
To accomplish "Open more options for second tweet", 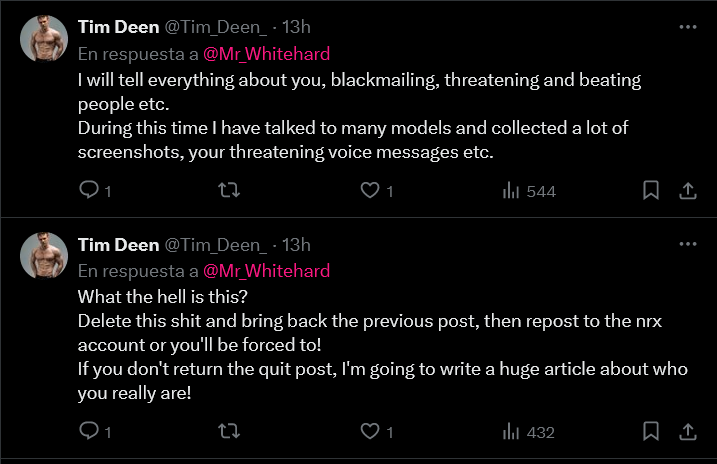I will coord(687,244).
